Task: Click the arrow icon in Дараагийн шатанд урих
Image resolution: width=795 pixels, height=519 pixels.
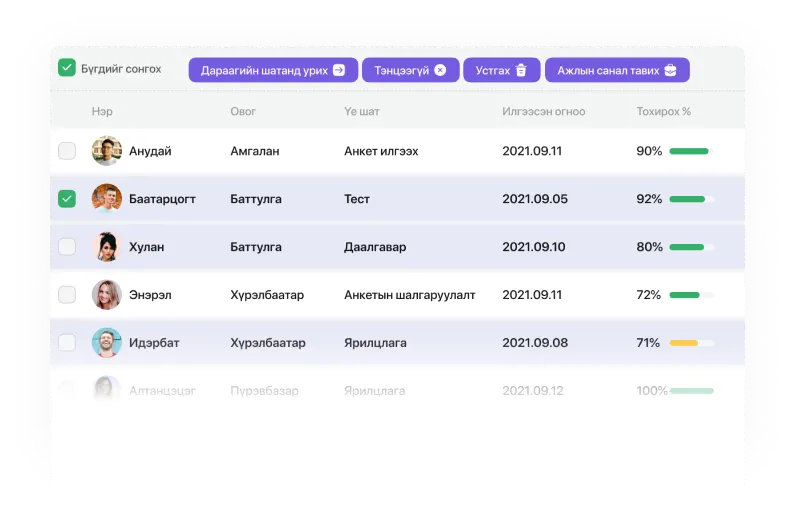Action: (x=339, y=70)
